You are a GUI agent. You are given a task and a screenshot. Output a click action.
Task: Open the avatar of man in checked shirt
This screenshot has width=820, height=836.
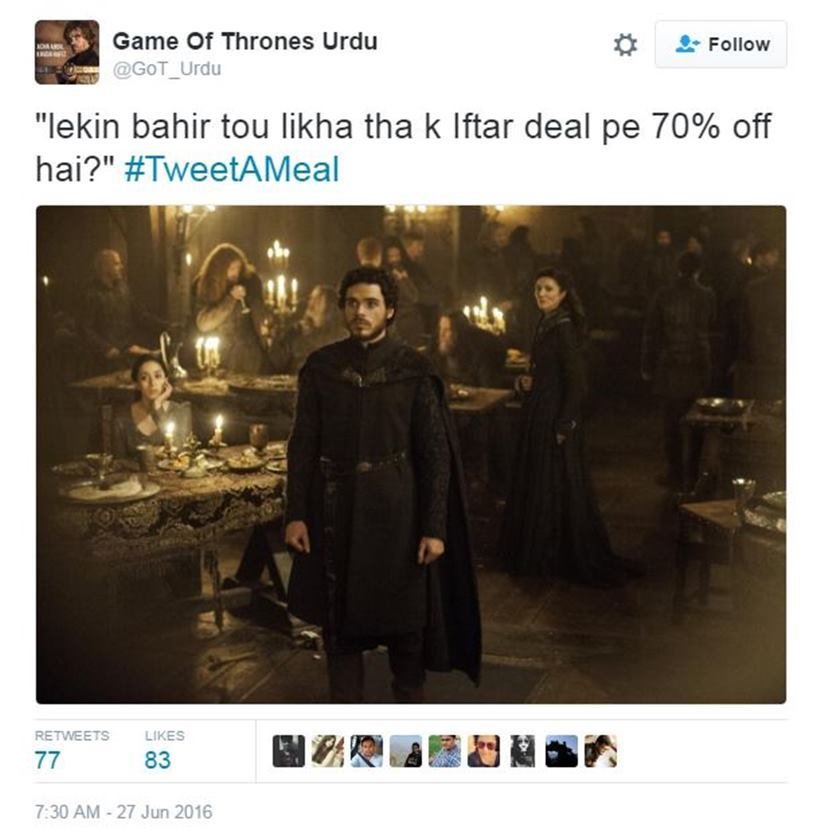tap(445, 751)
